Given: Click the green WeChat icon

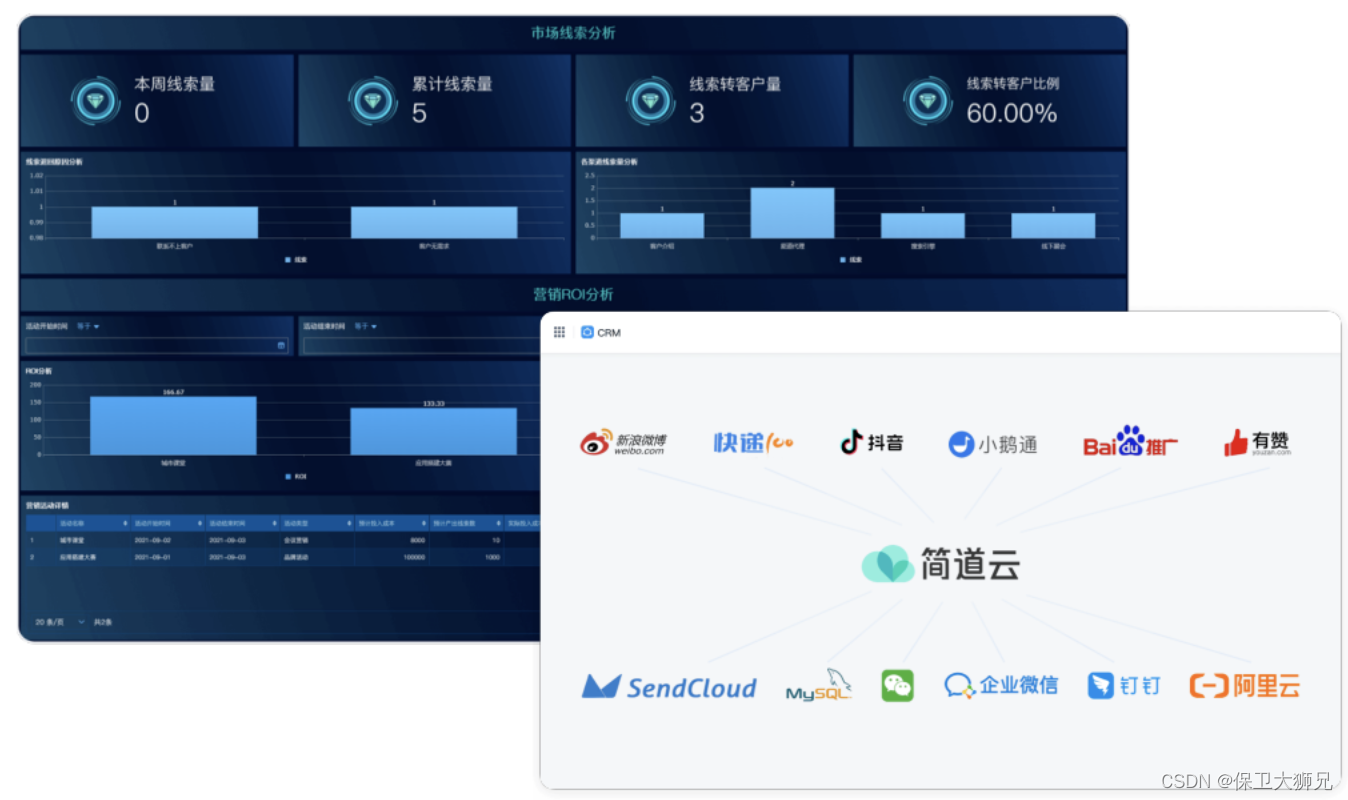Looking at the screenshot, I should pos(897,685).
